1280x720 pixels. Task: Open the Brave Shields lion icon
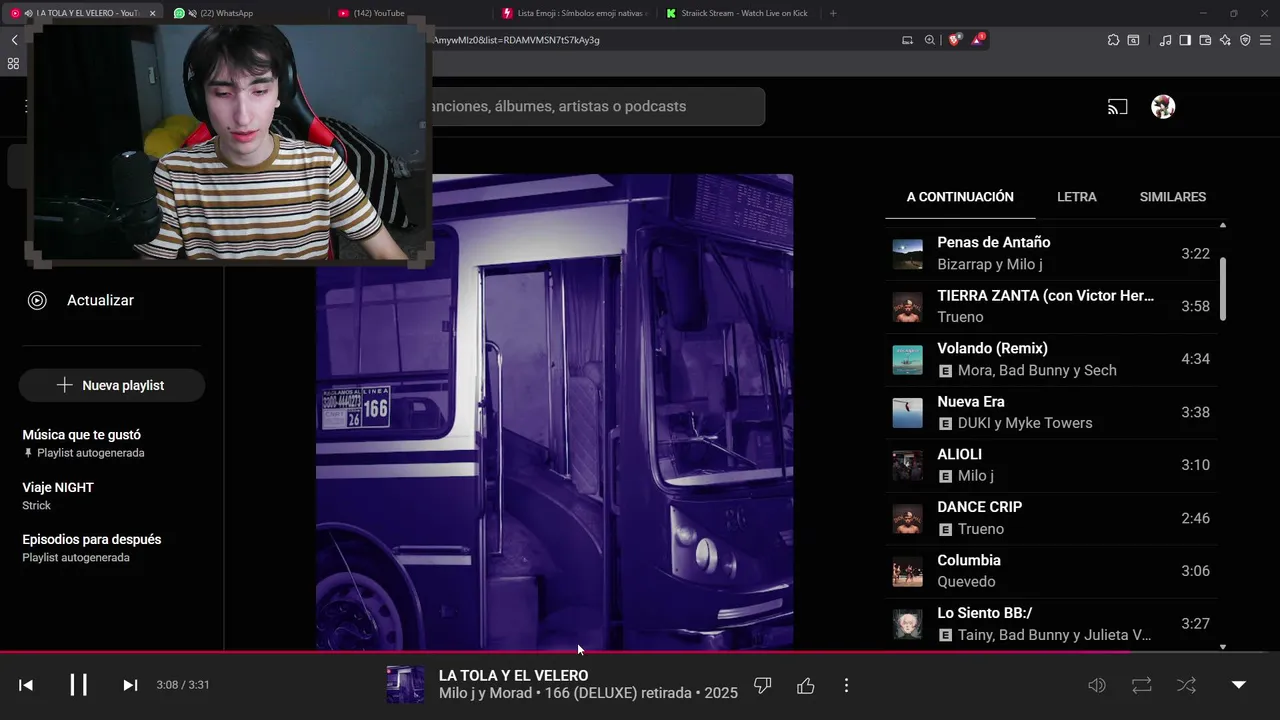point(954,40)
